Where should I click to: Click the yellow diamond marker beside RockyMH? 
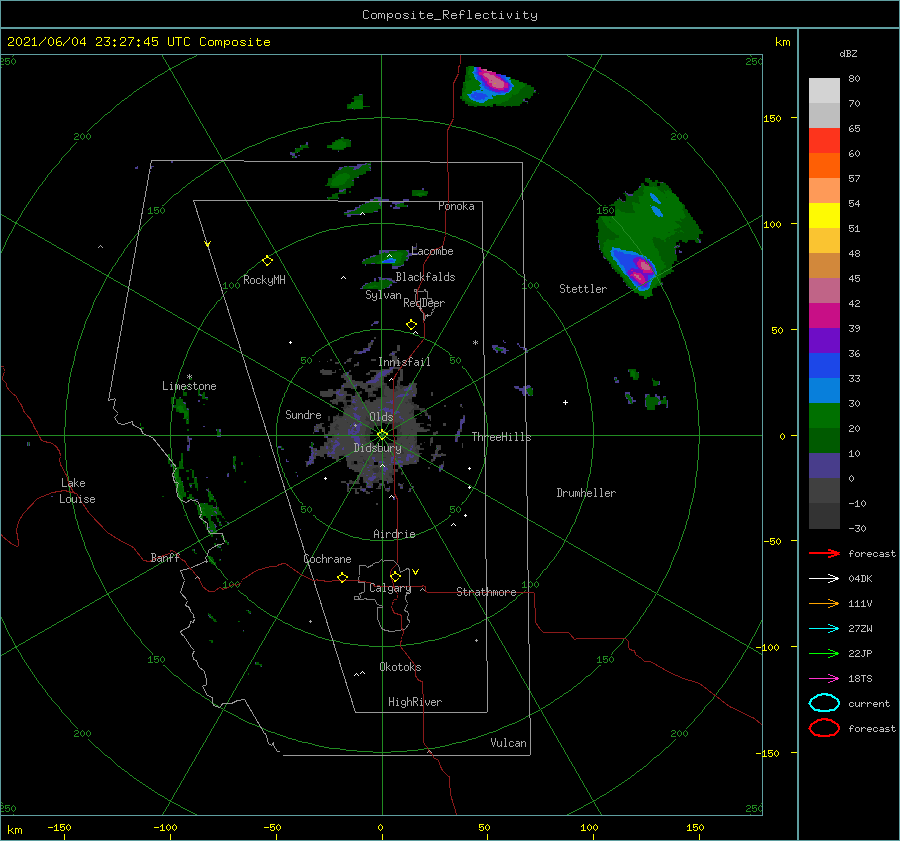click(x=267, y=261)
